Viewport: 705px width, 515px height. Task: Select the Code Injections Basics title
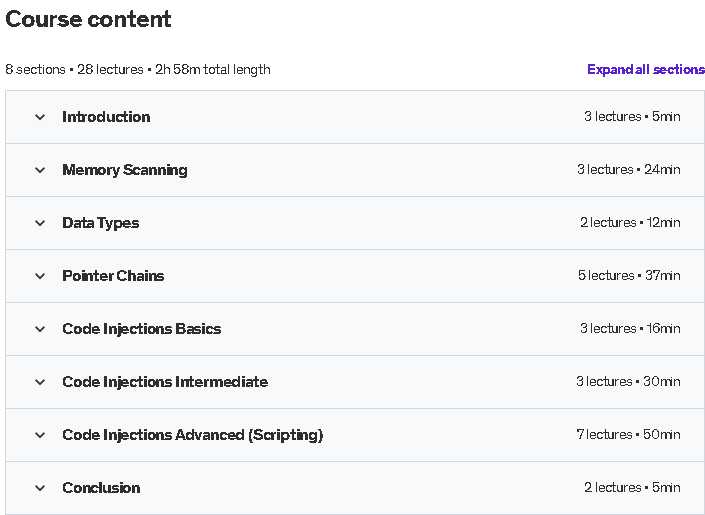point(142,329)
